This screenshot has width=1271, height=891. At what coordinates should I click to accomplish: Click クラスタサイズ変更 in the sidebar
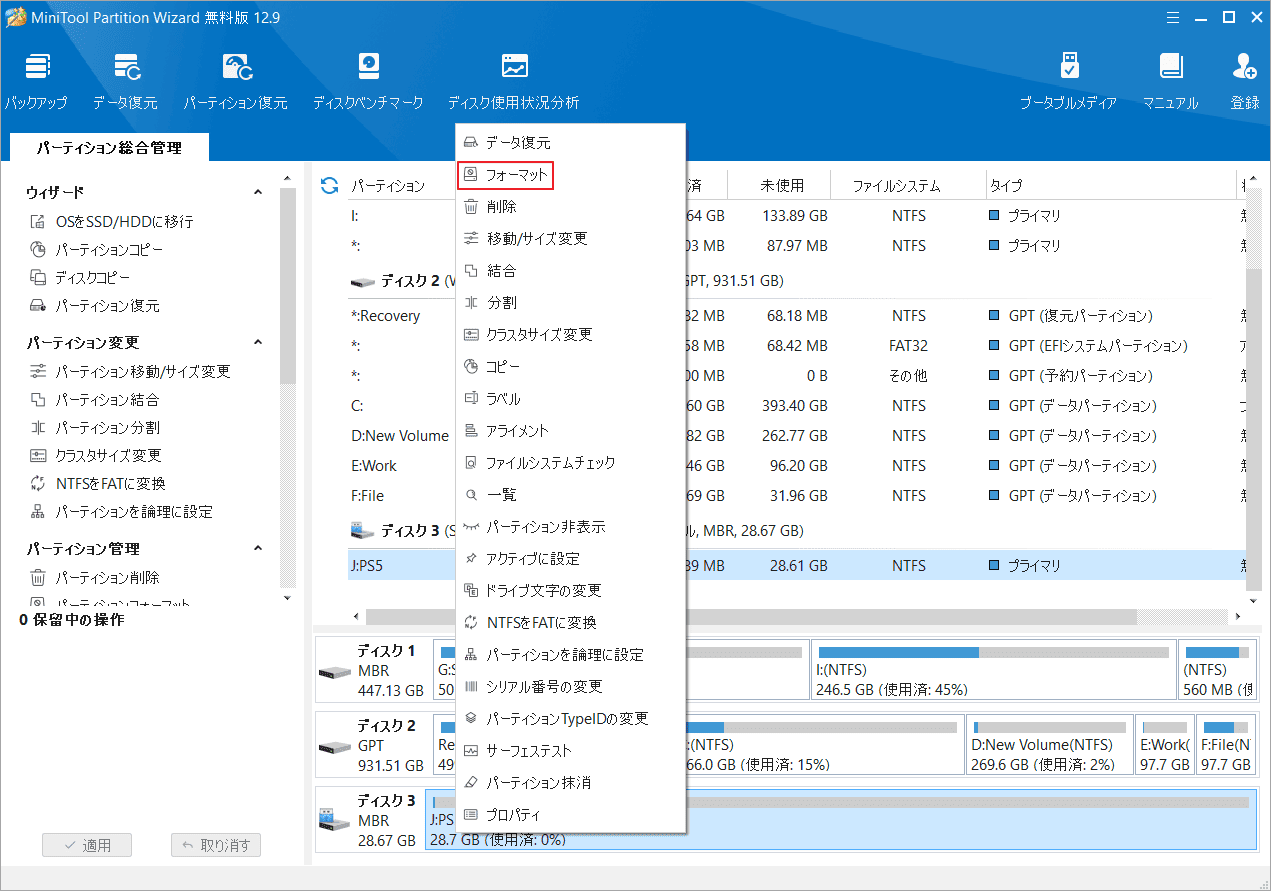[95, 456]
